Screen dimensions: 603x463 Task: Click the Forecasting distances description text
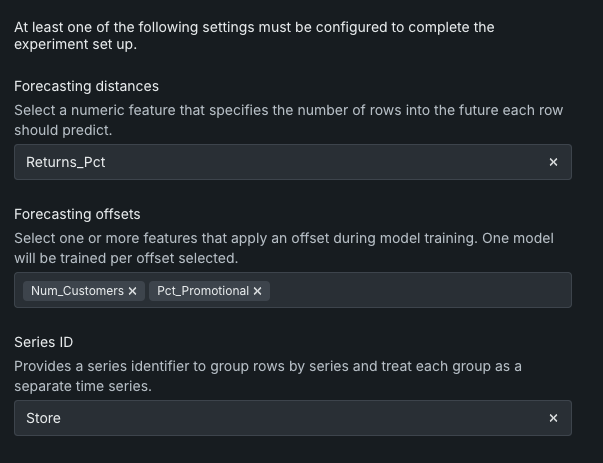[280, 121]
